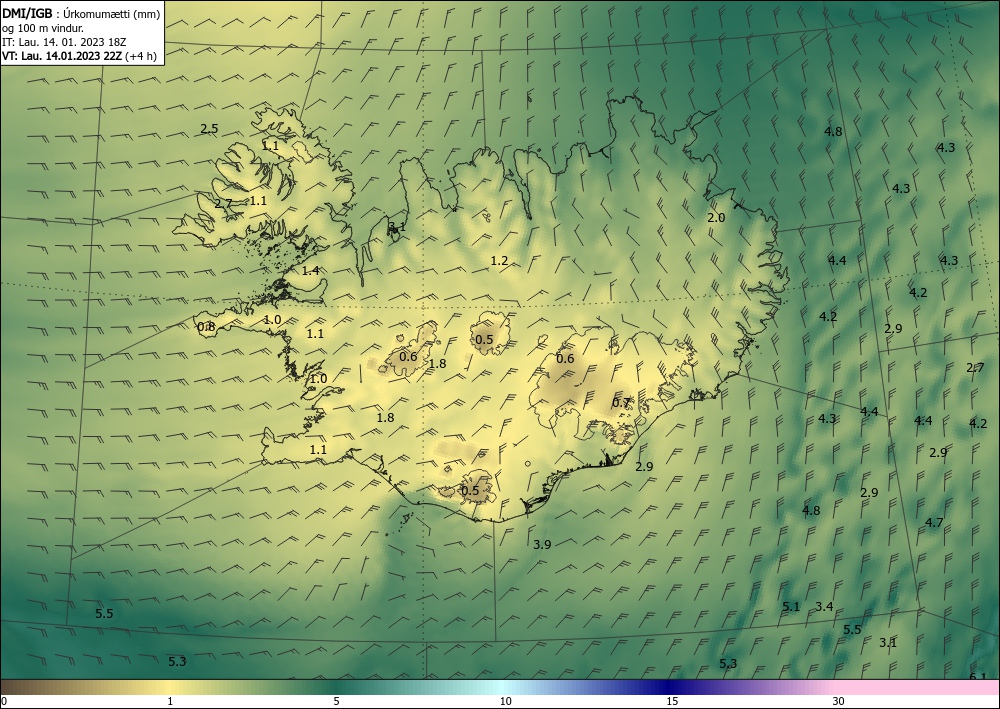Image resolution: width=1000 pixels, height=709 pixels.
Task: Pick the pale yellow band above the 1 tick
Action: click(x=170, y=687)
